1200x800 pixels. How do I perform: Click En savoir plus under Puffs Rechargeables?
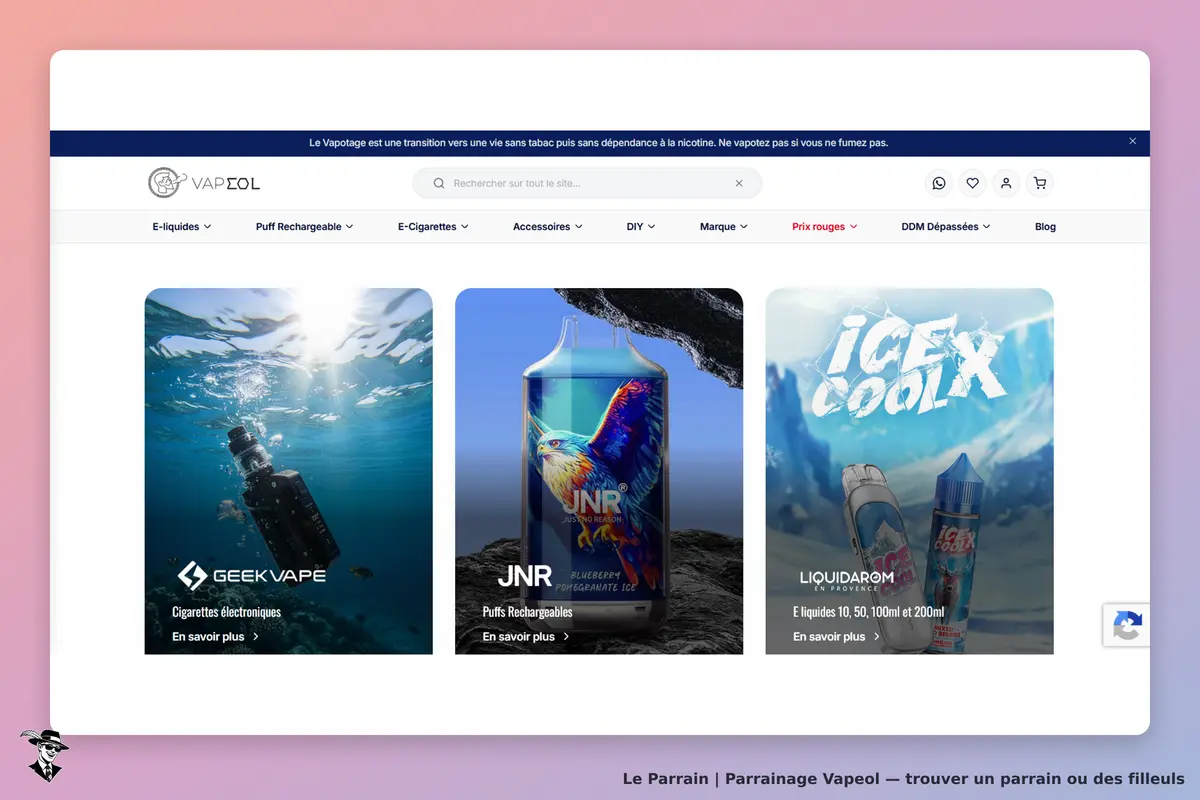[x=526, y=637]
